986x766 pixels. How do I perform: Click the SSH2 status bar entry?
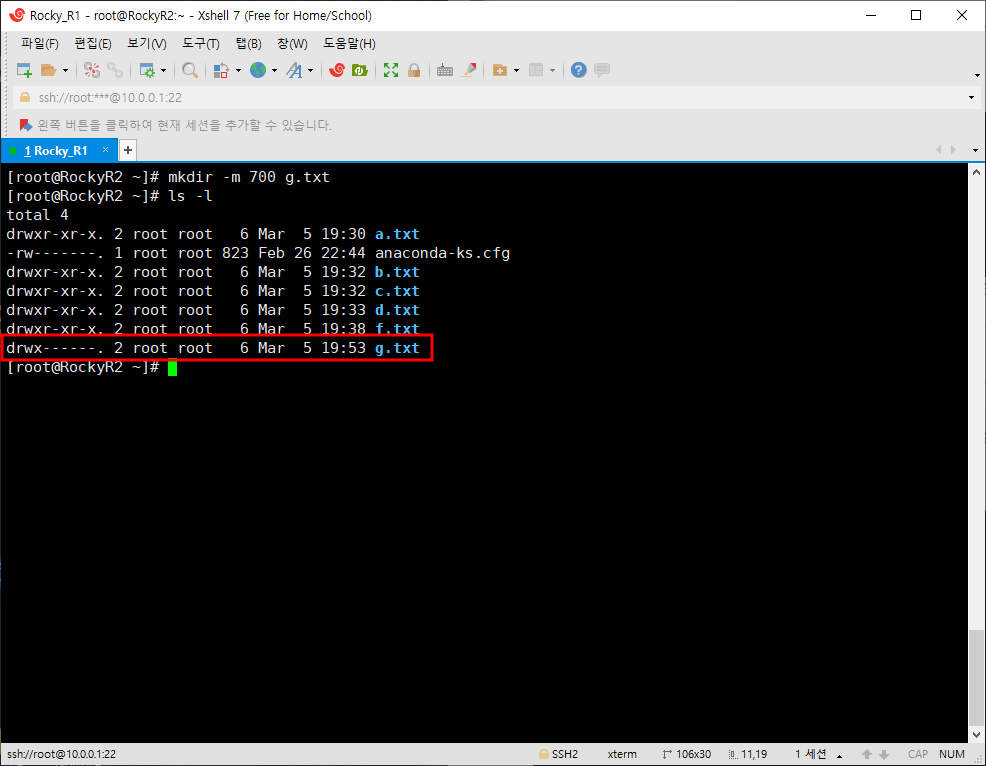(x=558, y=754)
